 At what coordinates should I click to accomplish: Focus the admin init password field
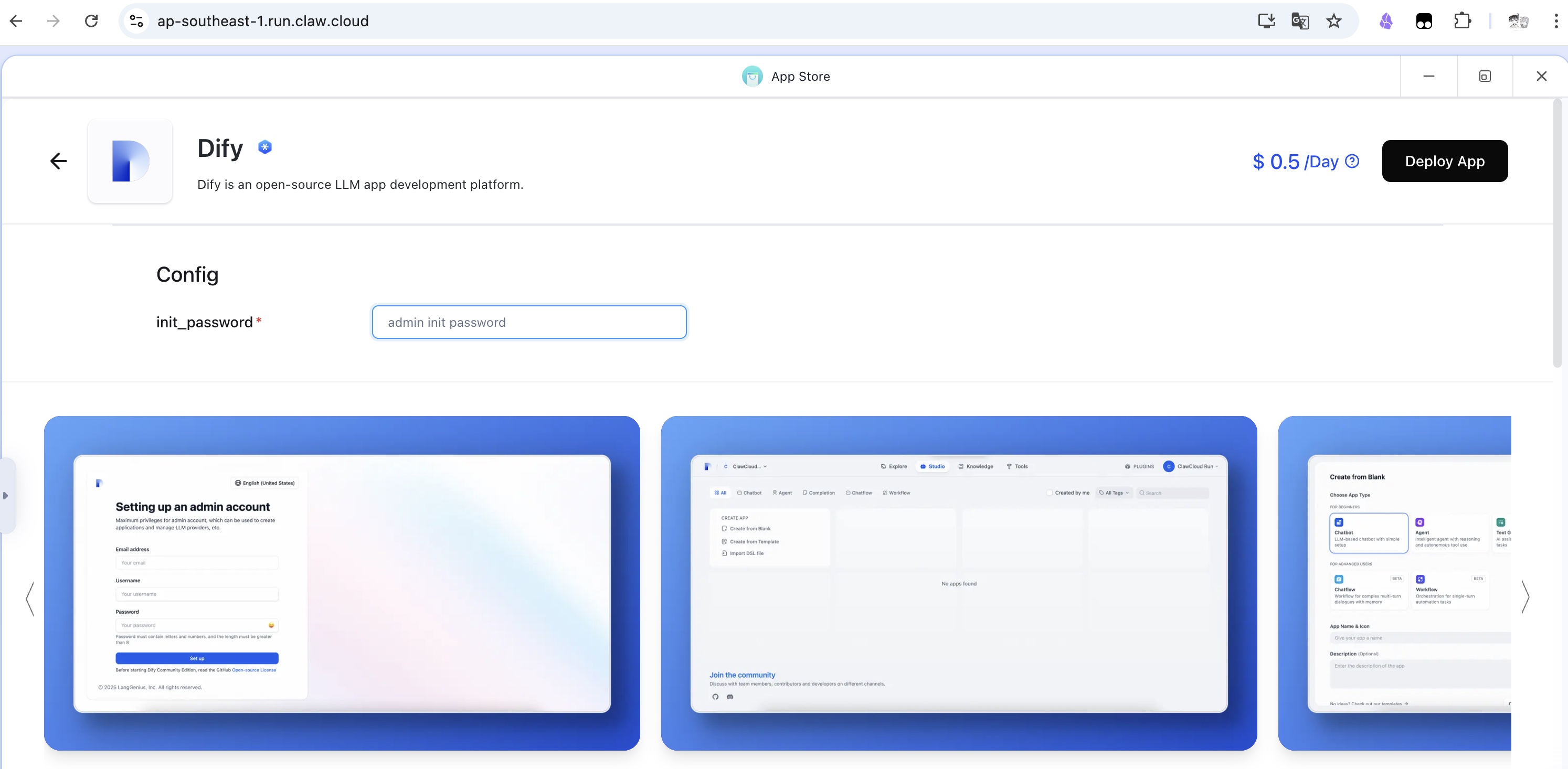[529, 323]
